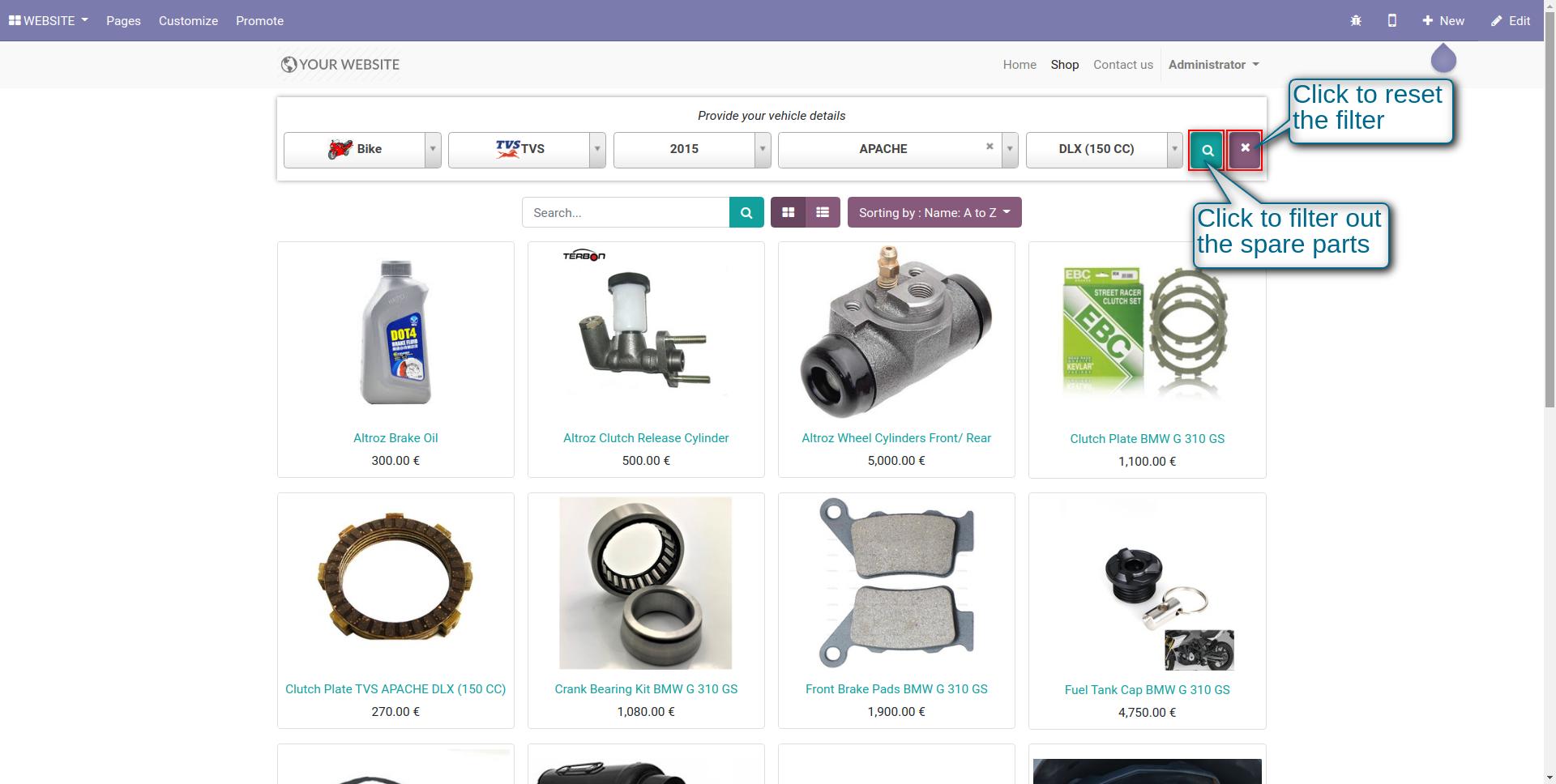This screenshot has height=784, width=1556.
Task: Click the crank bearing kit image
Action: 646,583
